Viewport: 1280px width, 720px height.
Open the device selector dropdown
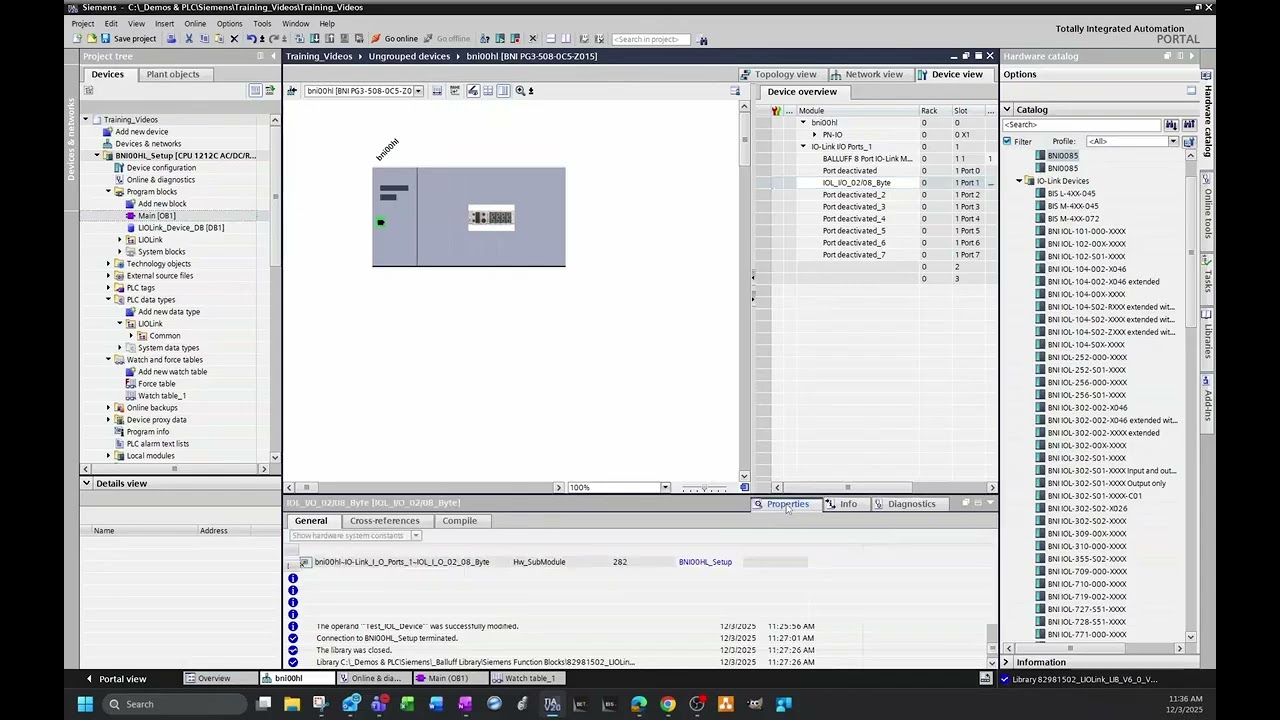pyautogui.click(x=418, y=91)
